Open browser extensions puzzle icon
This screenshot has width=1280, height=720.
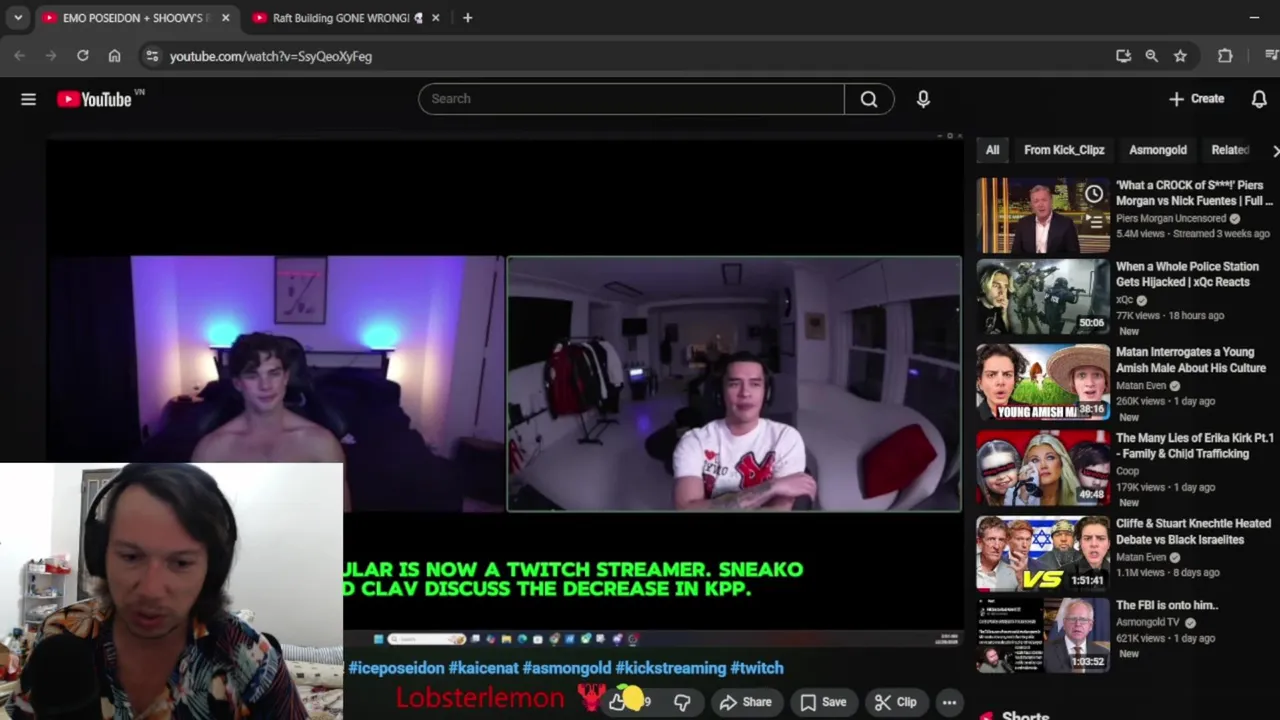(1225, 56)
